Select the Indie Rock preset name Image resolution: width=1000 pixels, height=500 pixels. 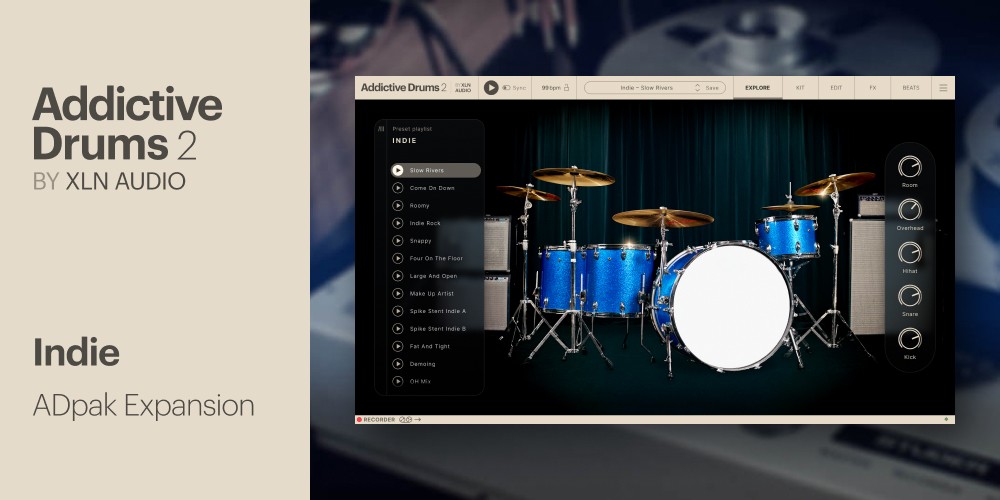[425, 223]
